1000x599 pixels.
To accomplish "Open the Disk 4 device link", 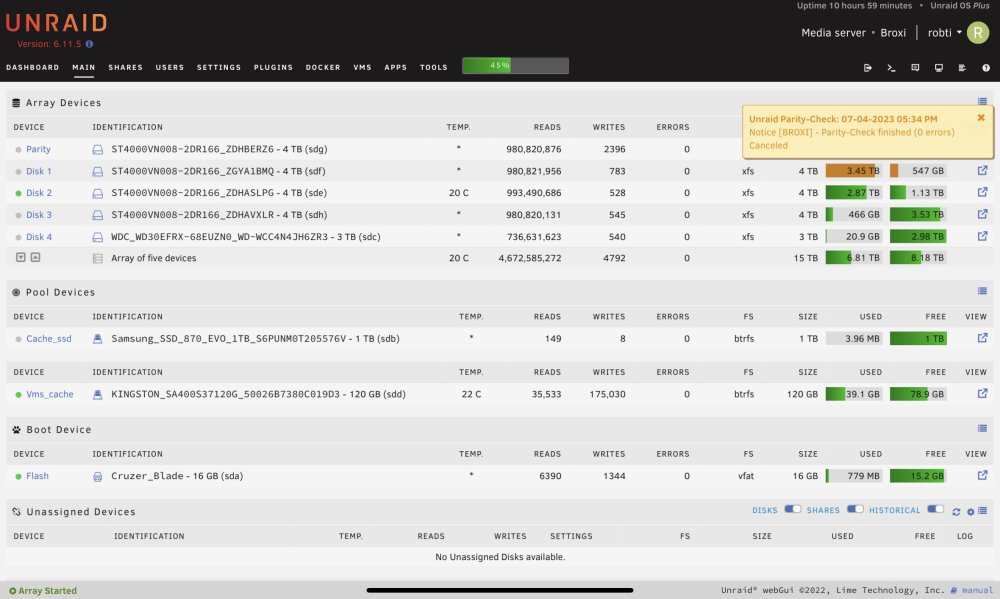I will point(39,237).
